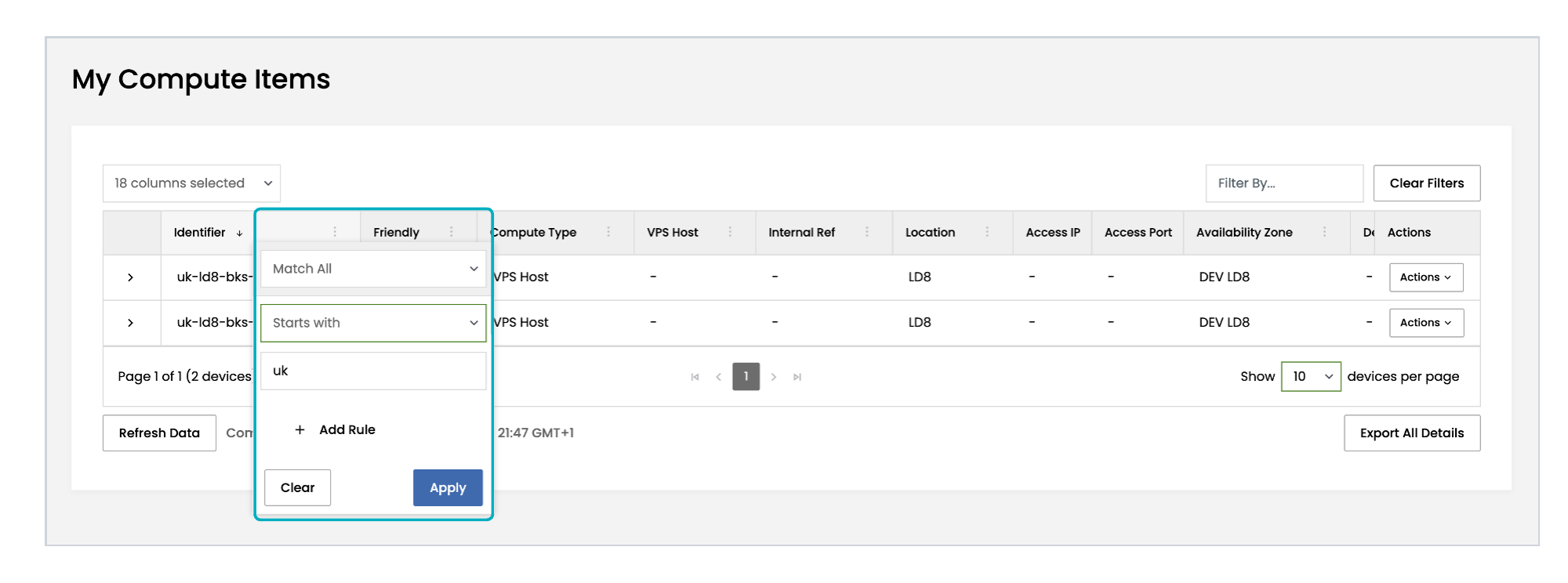Open Actions menu for first row

click(x=1425, y=277)
